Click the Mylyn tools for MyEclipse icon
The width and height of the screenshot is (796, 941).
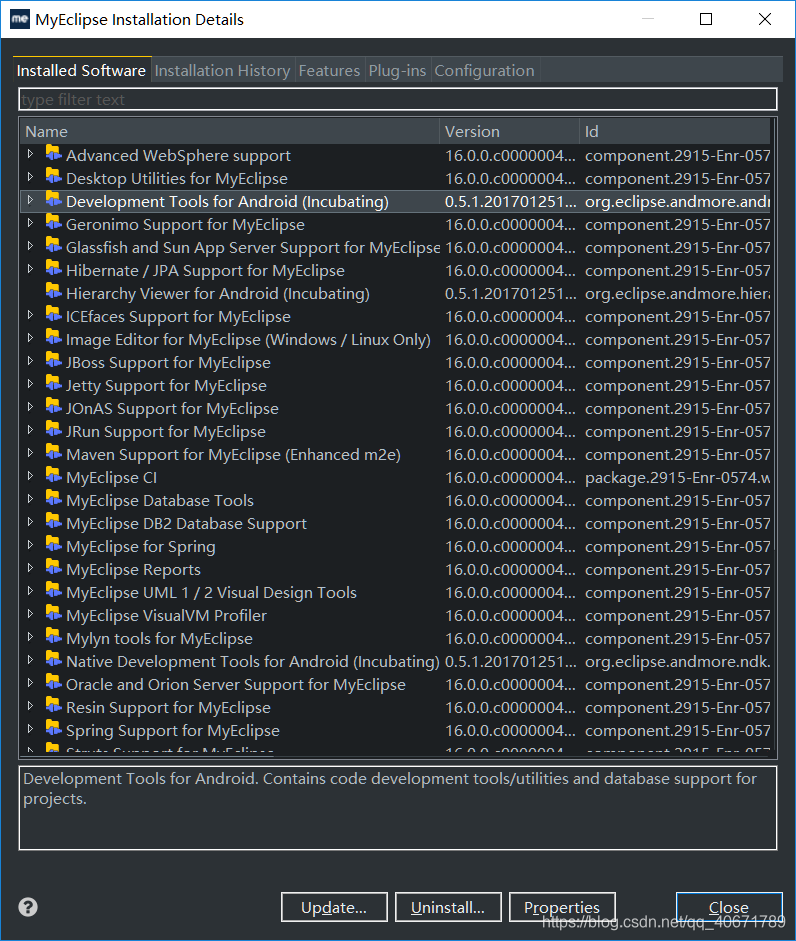pyautogui.click(x=53, y=637)
